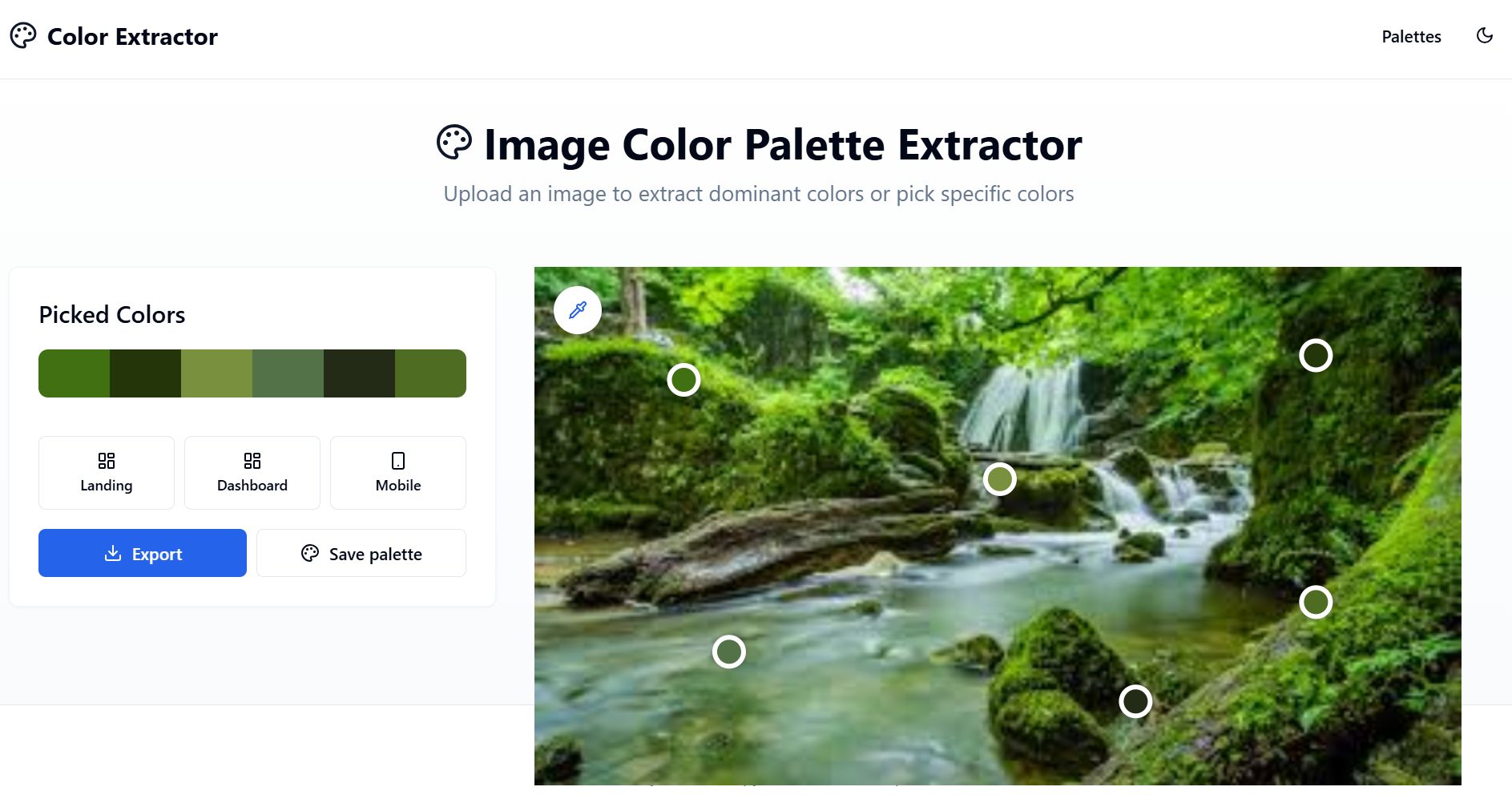
Task: Toggle dark mode with moon icon
Action: [x=1485, y=36]
